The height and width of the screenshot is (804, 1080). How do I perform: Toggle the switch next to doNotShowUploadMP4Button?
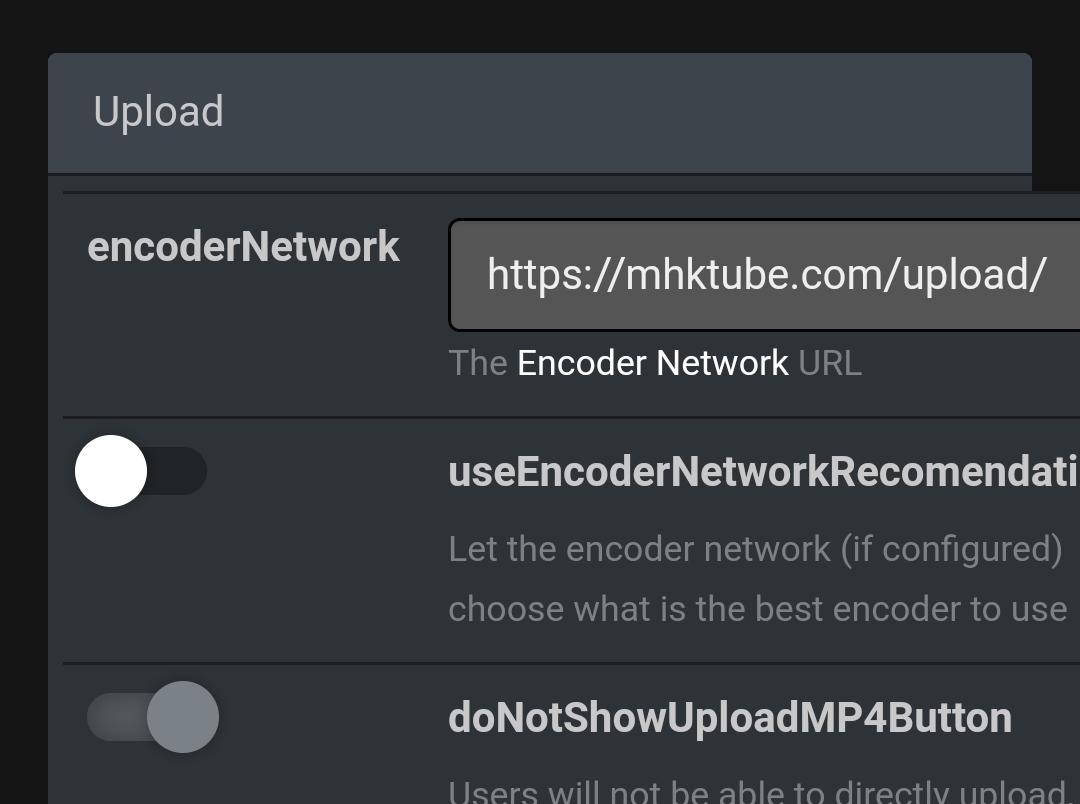[x=154, y=716]
